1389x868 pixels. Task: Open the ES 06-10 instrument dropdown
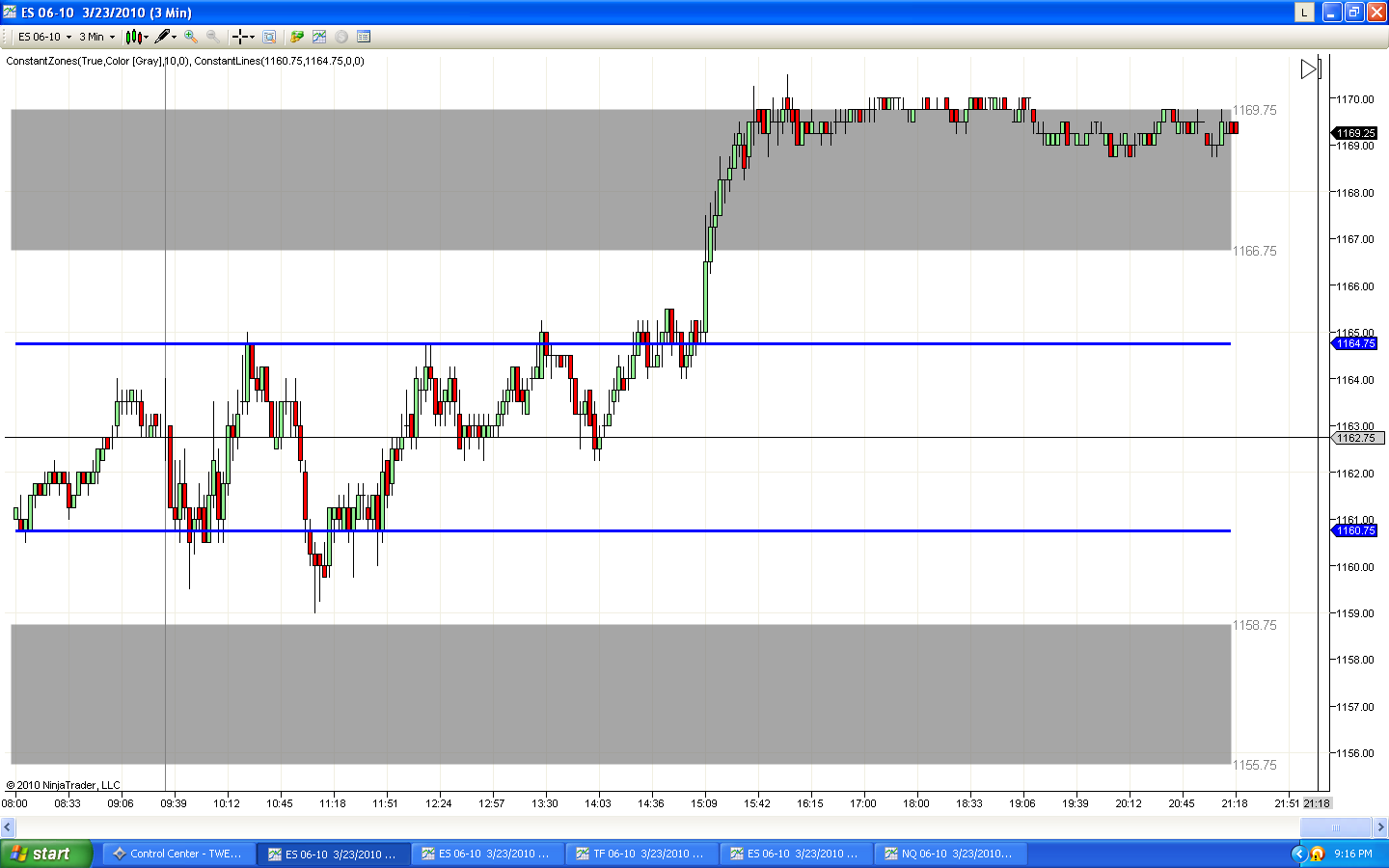pyautogui.click(x=44, y=37)
